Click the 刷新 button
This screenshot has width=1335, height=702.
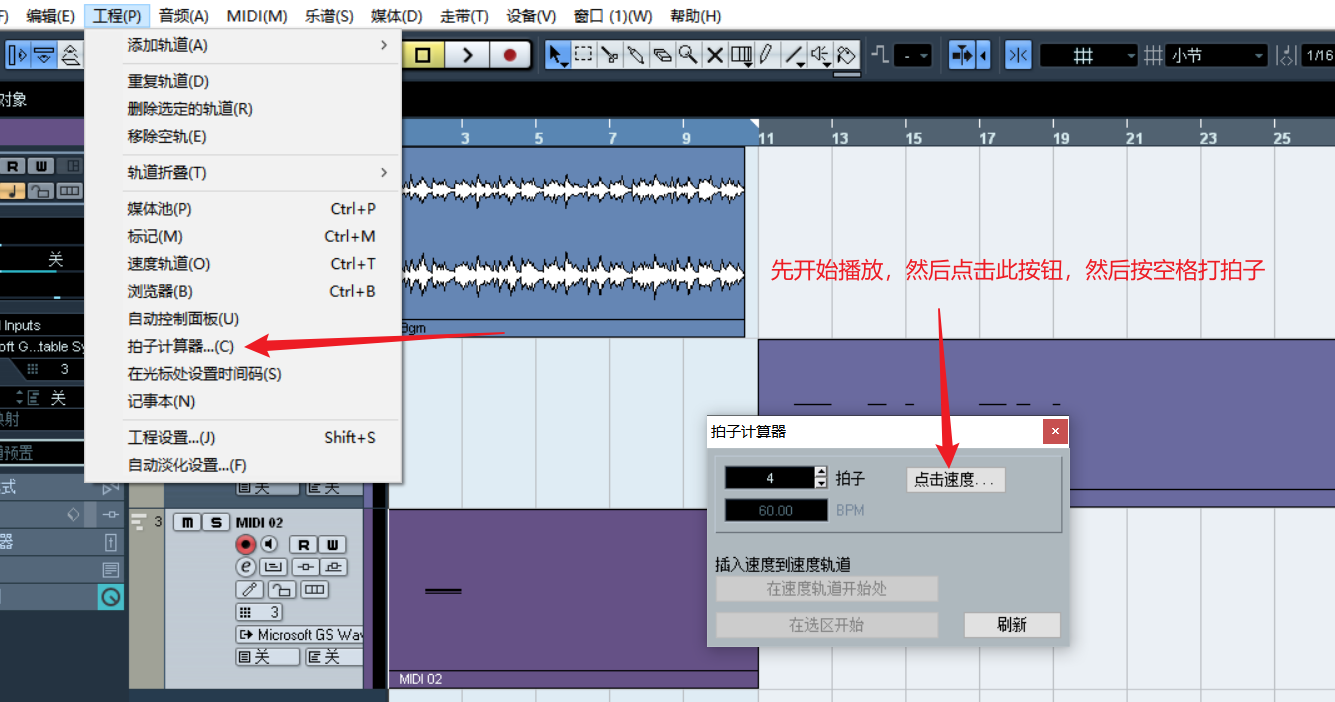[1011, 625]
